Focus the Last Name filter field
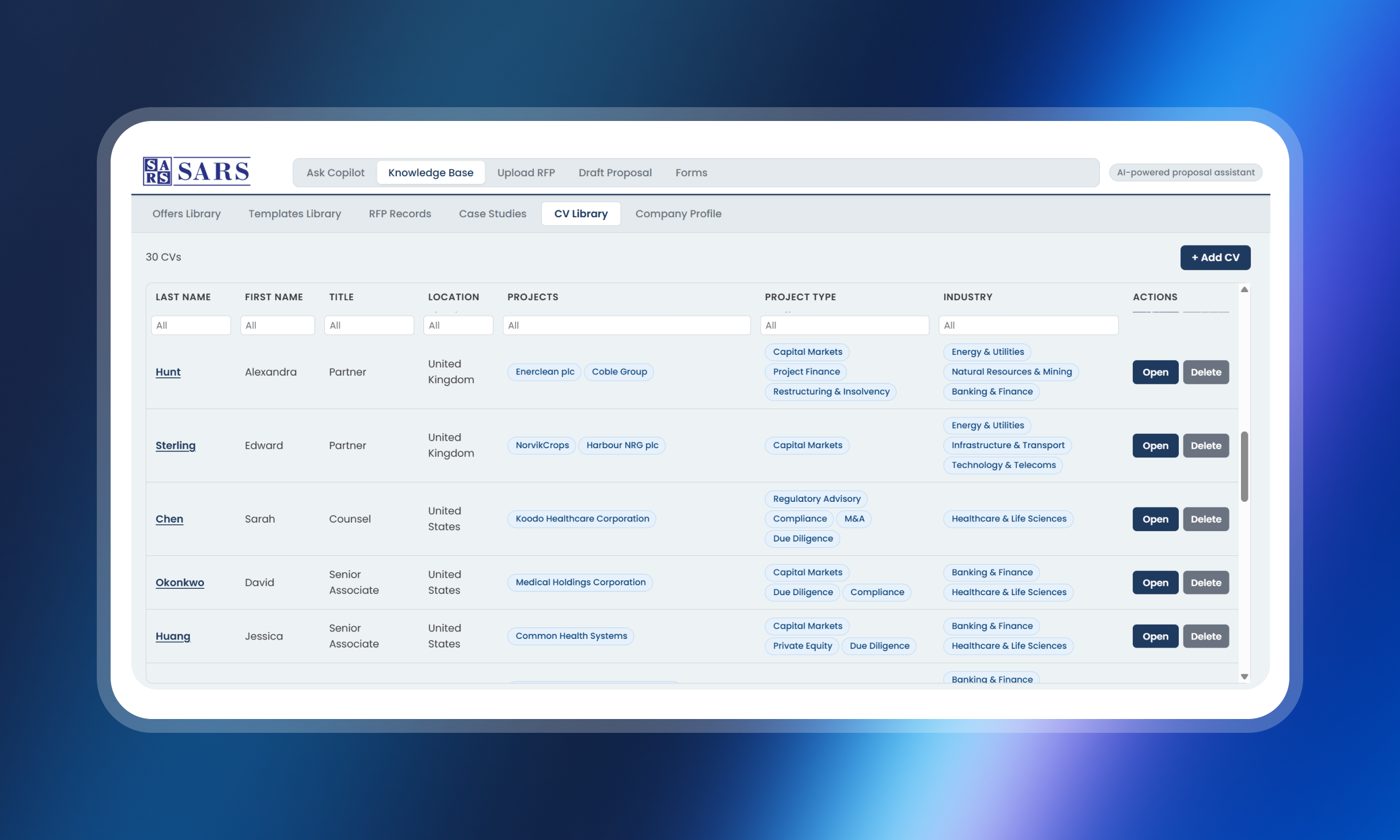 191,326
